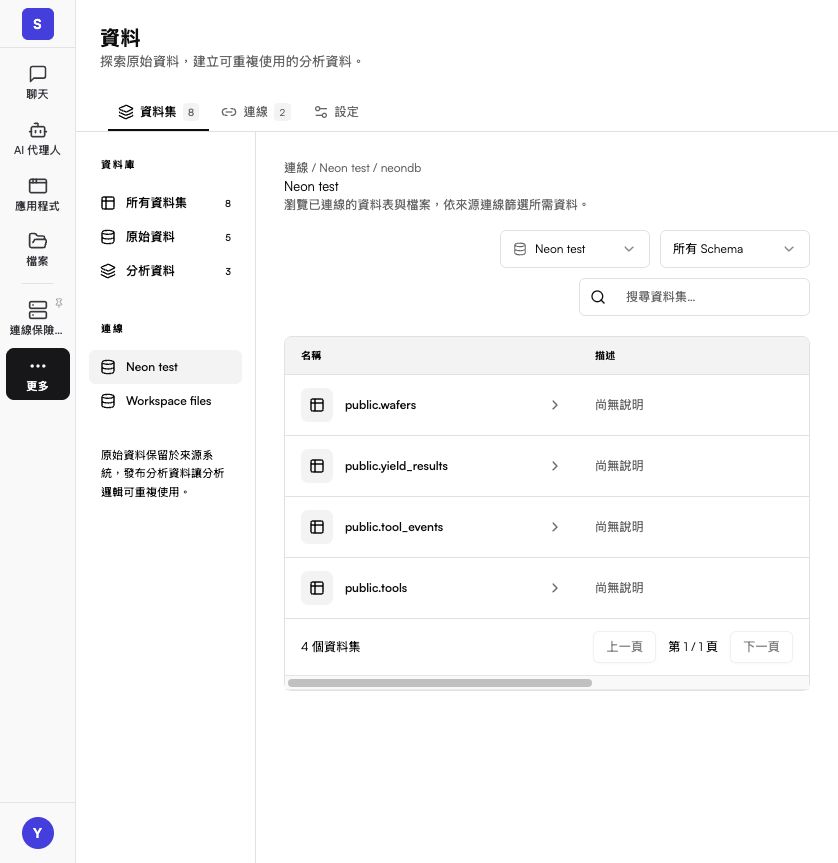
Task: Click the table icon for public.wafers
Action: [317, 405]
